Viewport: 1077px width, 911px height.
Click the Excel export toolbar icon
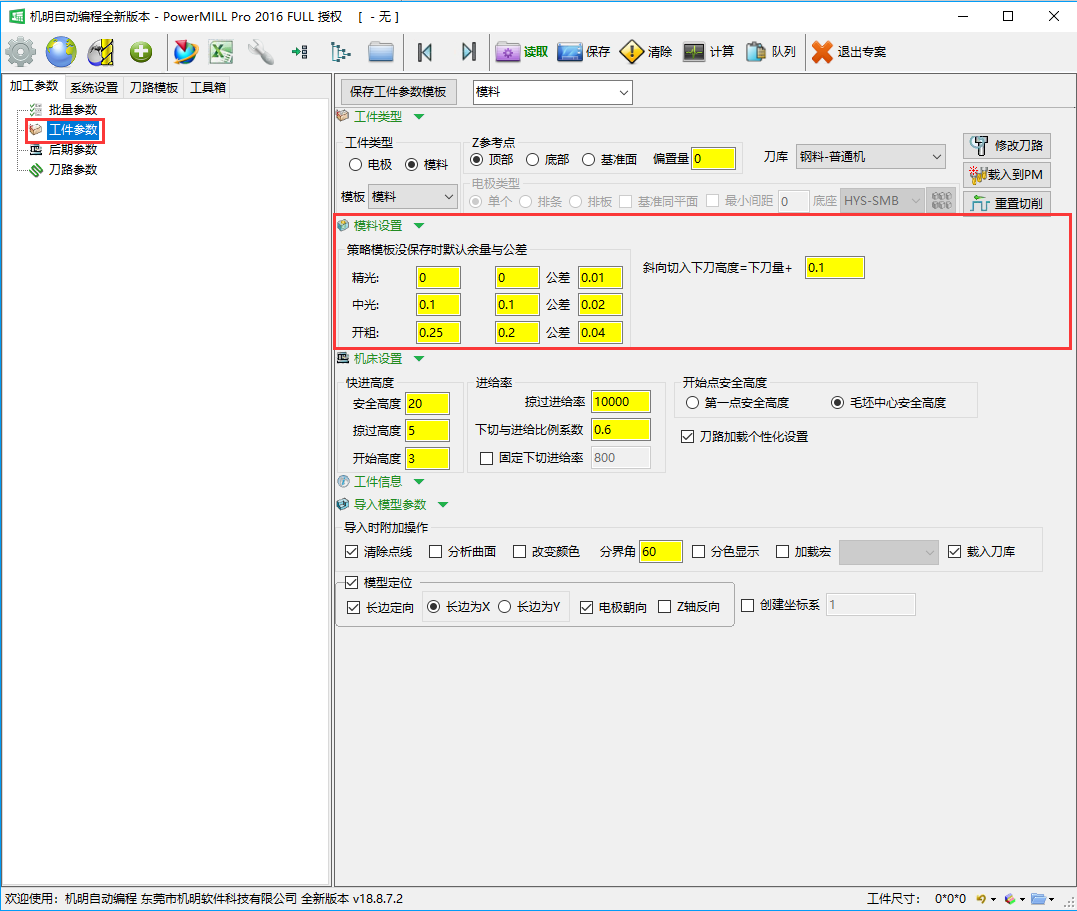[x=221, y=52]
